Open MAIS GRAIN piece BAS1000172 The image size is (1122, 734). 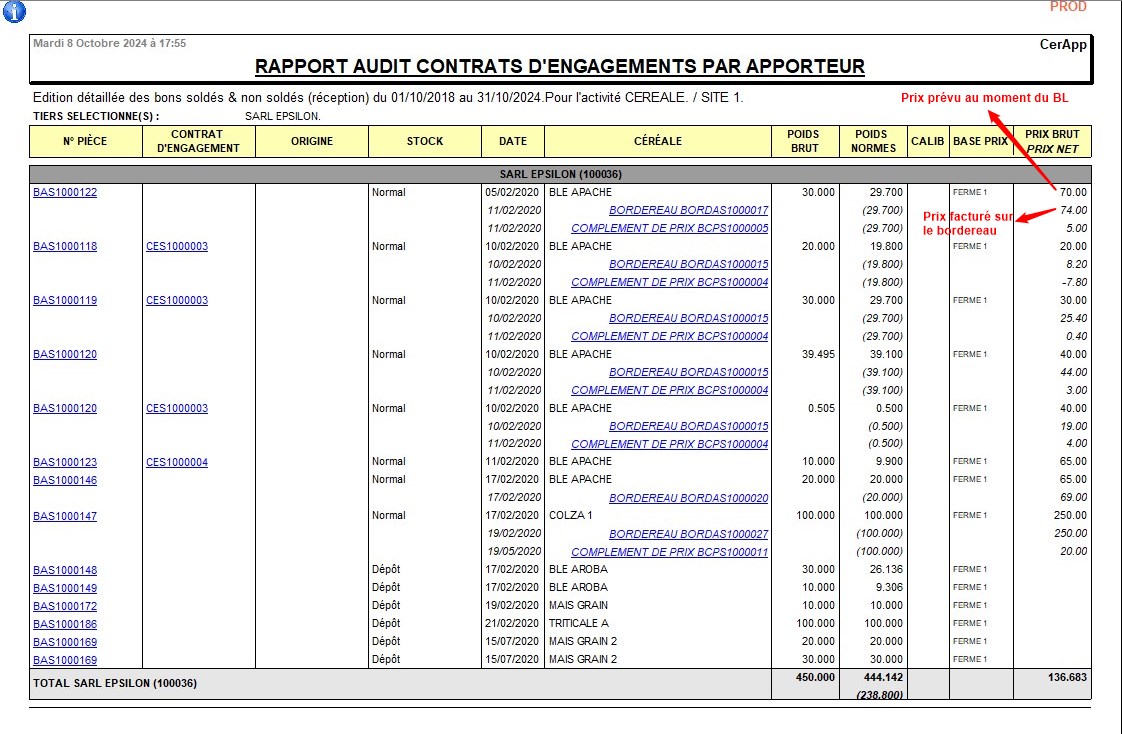pyautogui.click(x=65, y=607)
